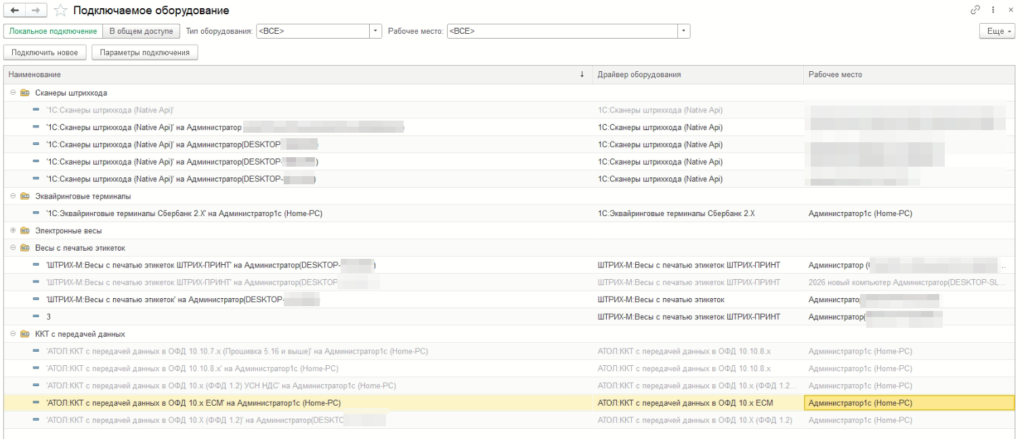Copy link using the chain icon
Viewport: 1024px width, 439px height.
pyautogui.click(x=976, y=10)
